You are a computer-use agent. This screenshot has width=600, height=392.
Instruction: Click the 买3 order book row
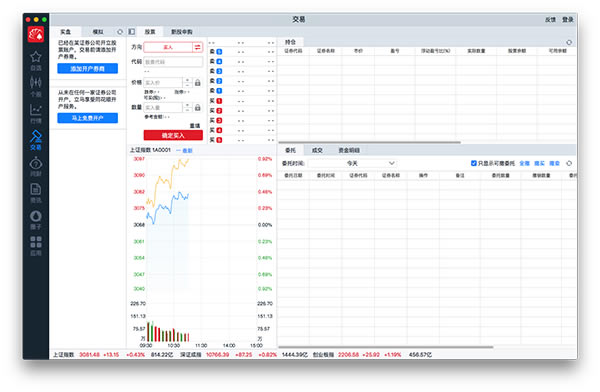click(x=242, y=120)
